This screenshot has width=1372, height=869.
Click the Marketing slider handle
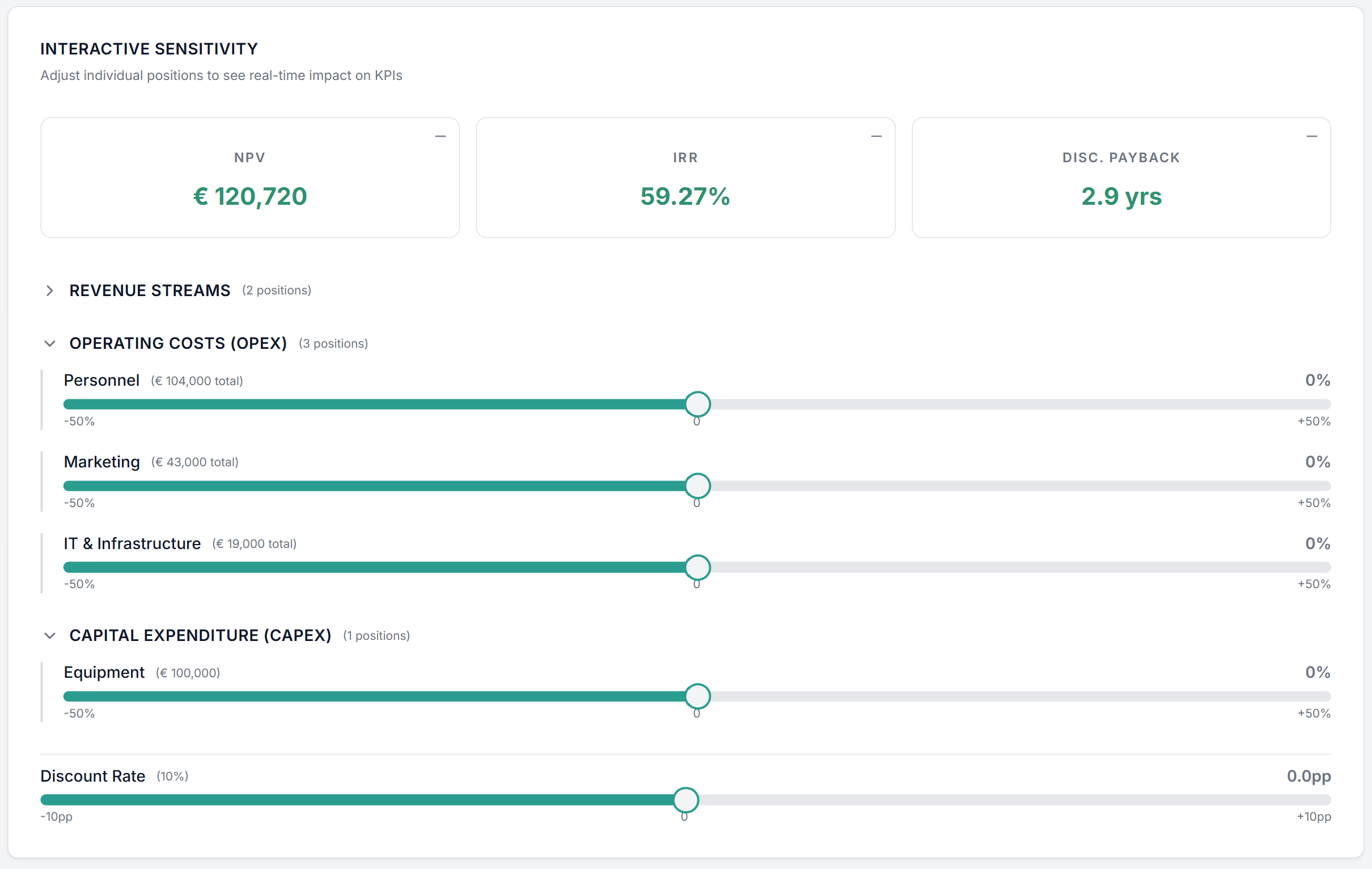pos(697,486)
